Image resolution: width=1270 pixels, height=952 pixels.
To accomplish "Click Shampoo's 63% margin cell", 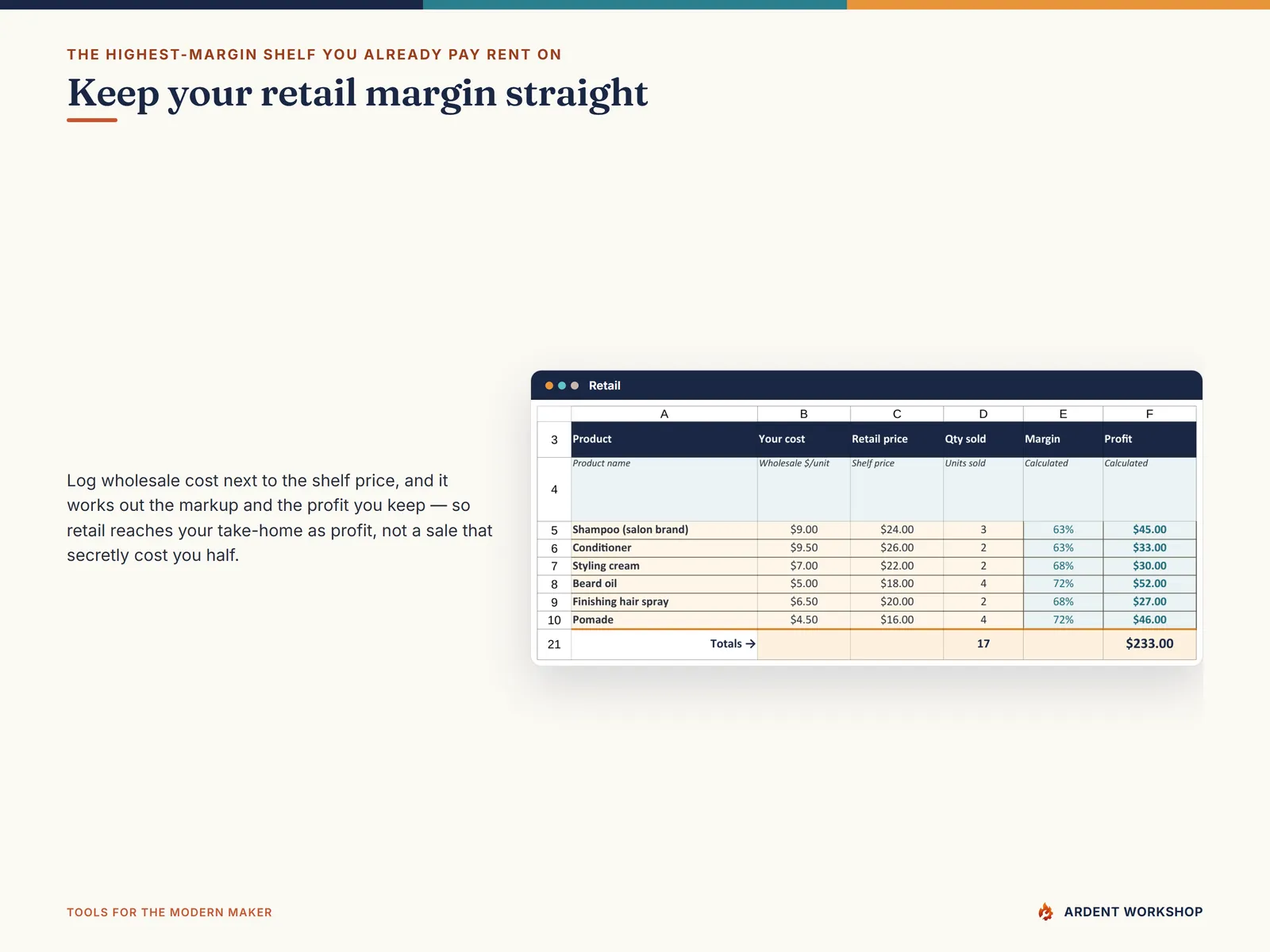I will (1064, 530).
